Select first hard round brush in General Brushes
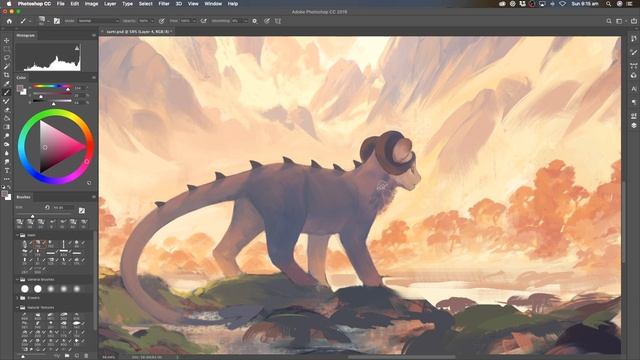Screen dimensions: 640x360 (x=25, y=289)
